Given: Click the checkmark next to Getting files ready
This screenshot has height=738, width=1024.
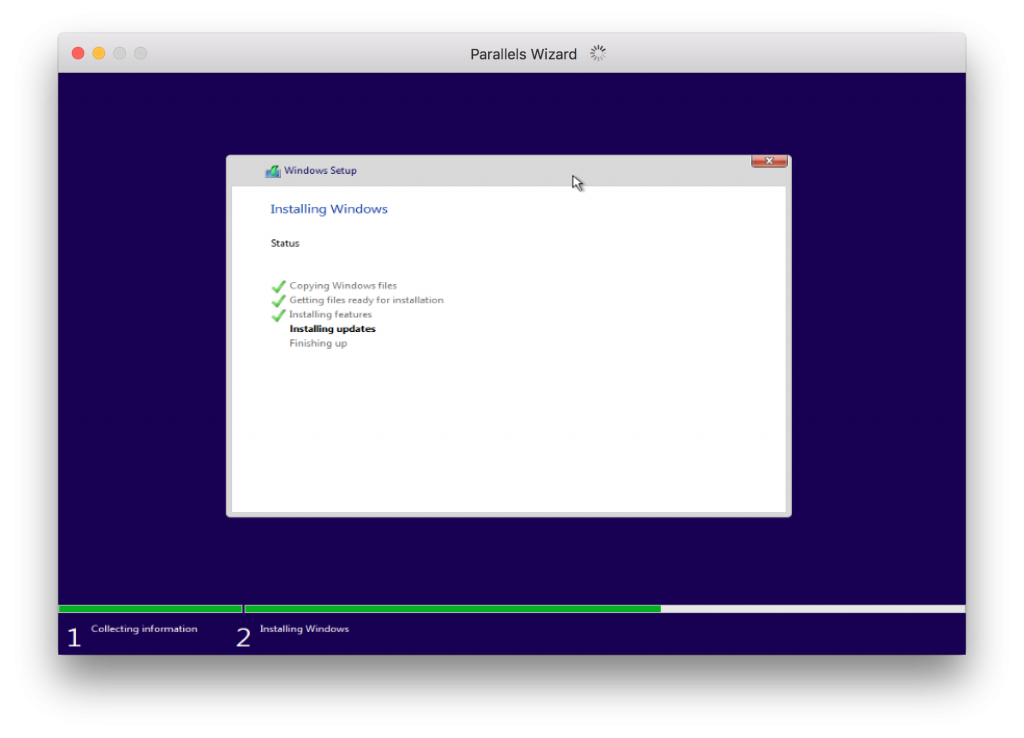Looking at the screenshot, I should coord(279,300).
